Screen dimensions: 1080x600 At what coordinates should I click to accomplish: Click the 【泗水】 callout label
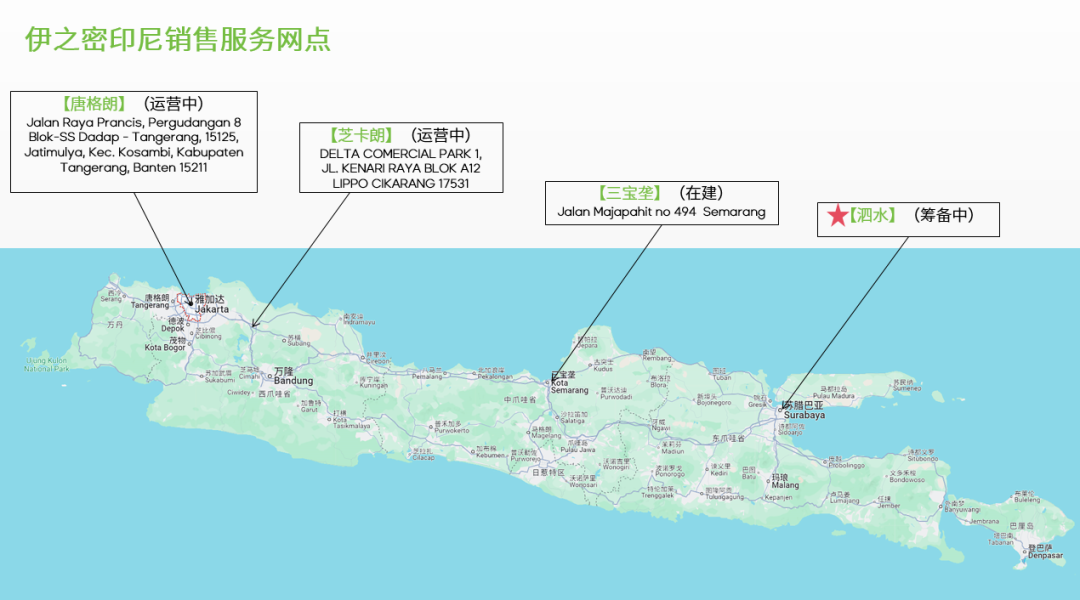tap(872, 215)
